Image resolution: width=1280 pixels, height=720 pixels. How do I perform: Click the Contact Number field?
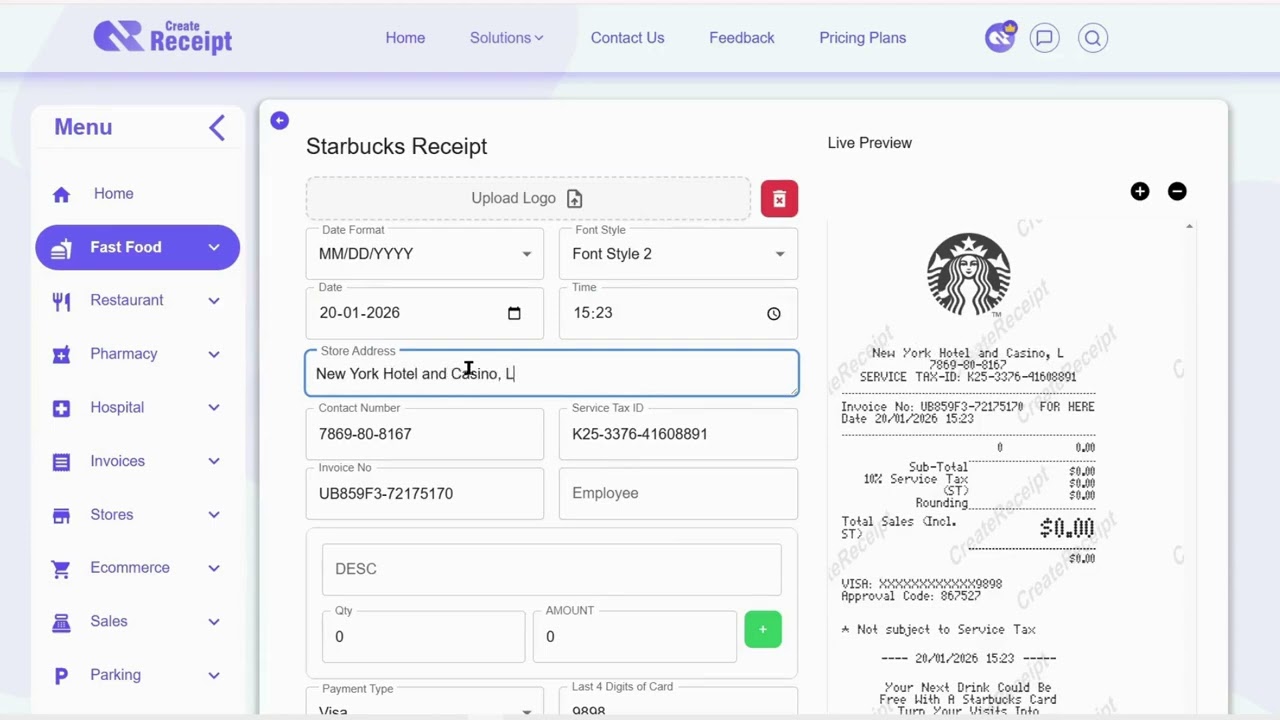(x=425, y=434)
